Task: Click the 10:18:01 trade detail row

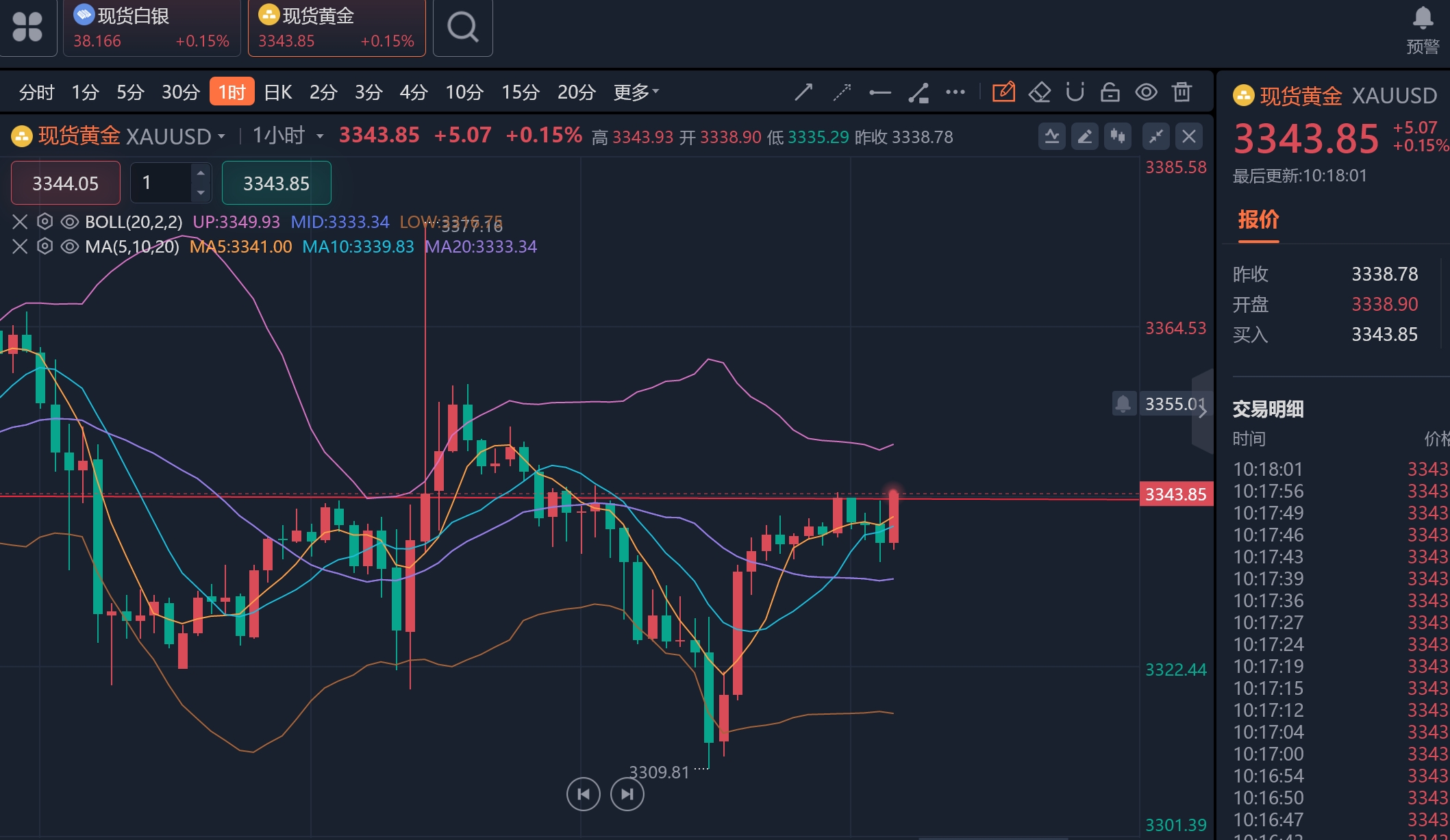Action: point(1340,469)
